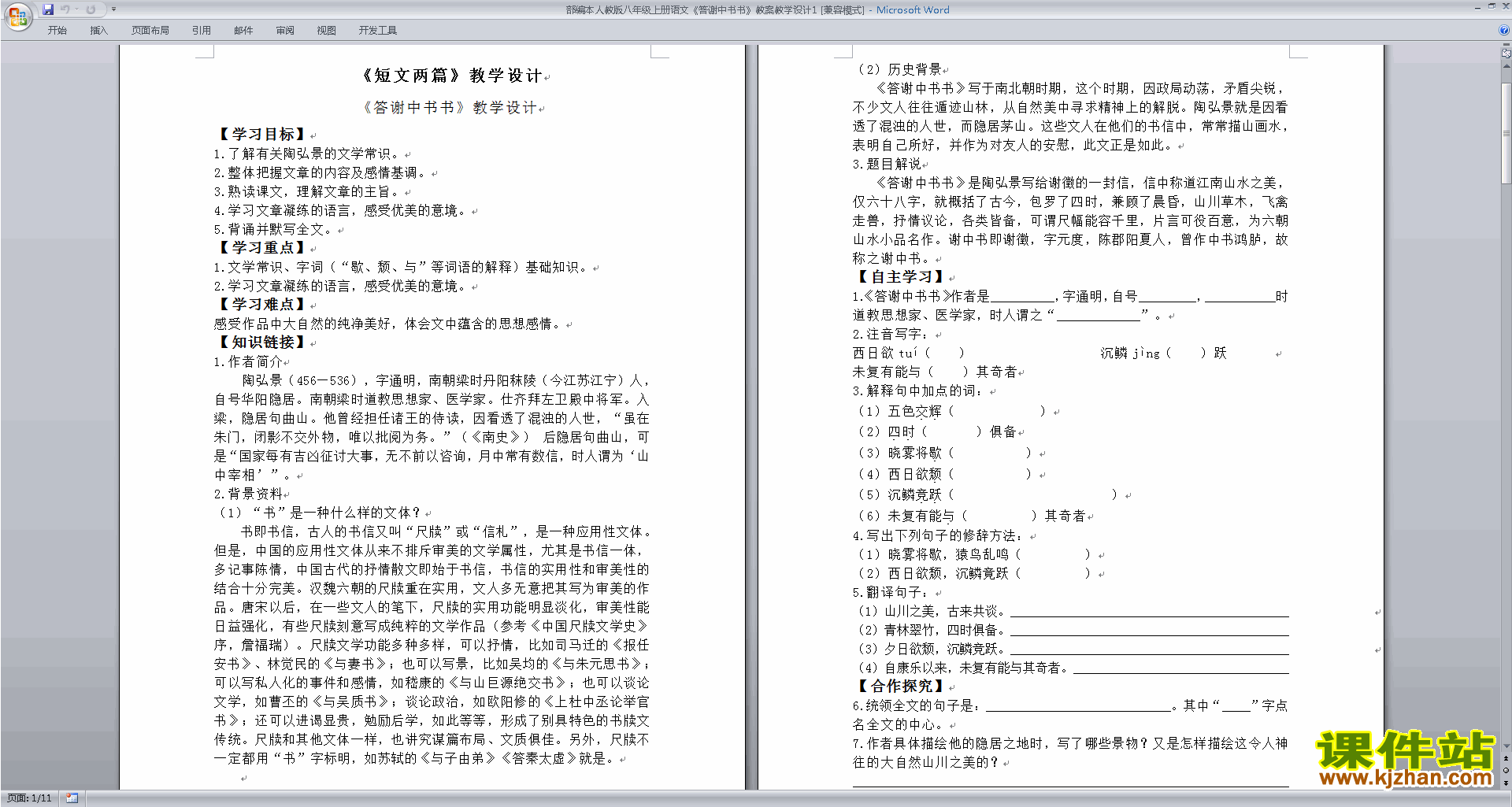This screenshot has width=1512, height=807.
Task: Save the document using the Quick Access save icon
Action: pyautogui.click(x=48, y=9)
